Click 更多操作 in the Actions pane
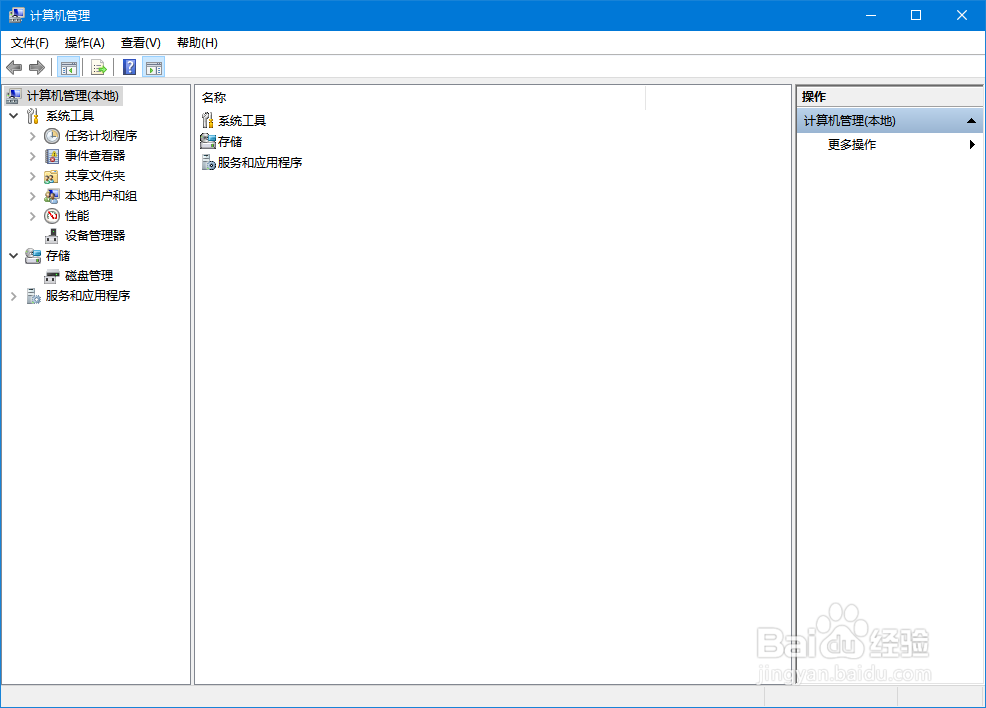 851,145
